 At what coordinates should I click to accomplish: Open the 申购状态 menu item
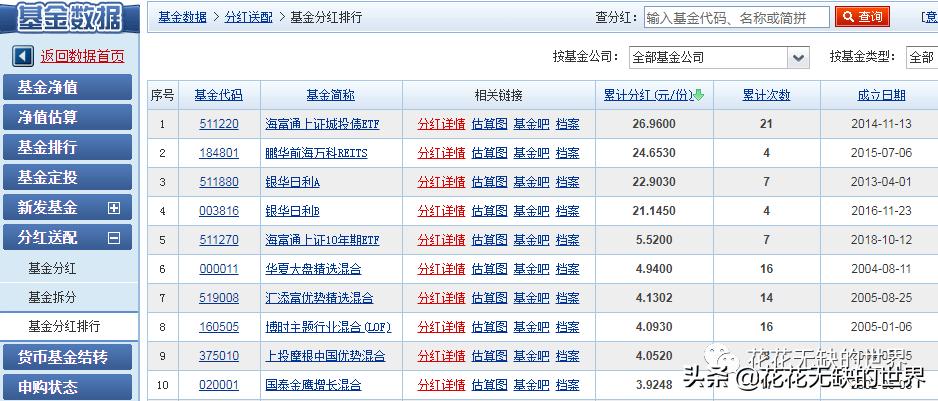[67, 387]
